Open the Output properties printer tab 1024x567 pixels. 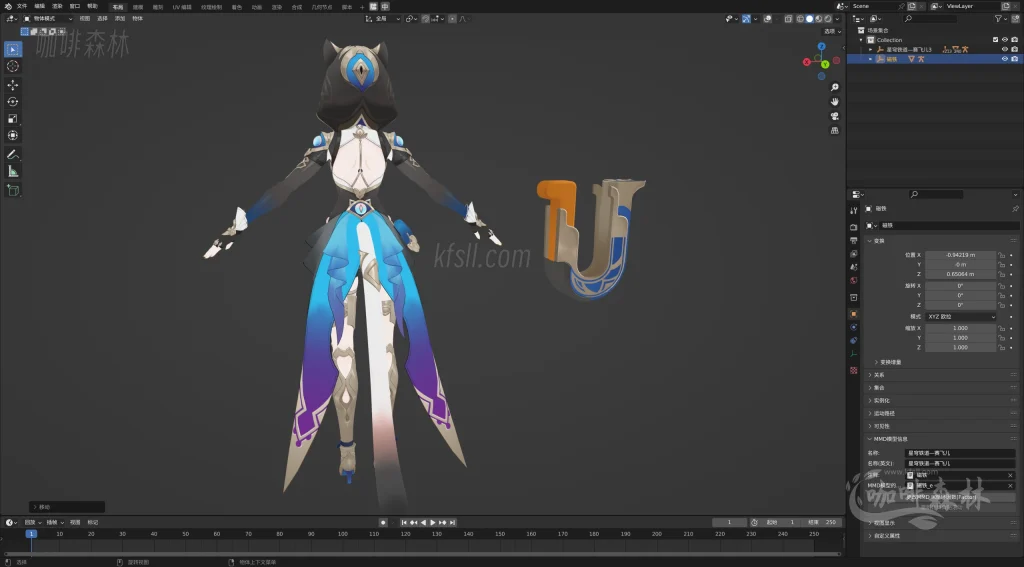click(x=854, y=240)
